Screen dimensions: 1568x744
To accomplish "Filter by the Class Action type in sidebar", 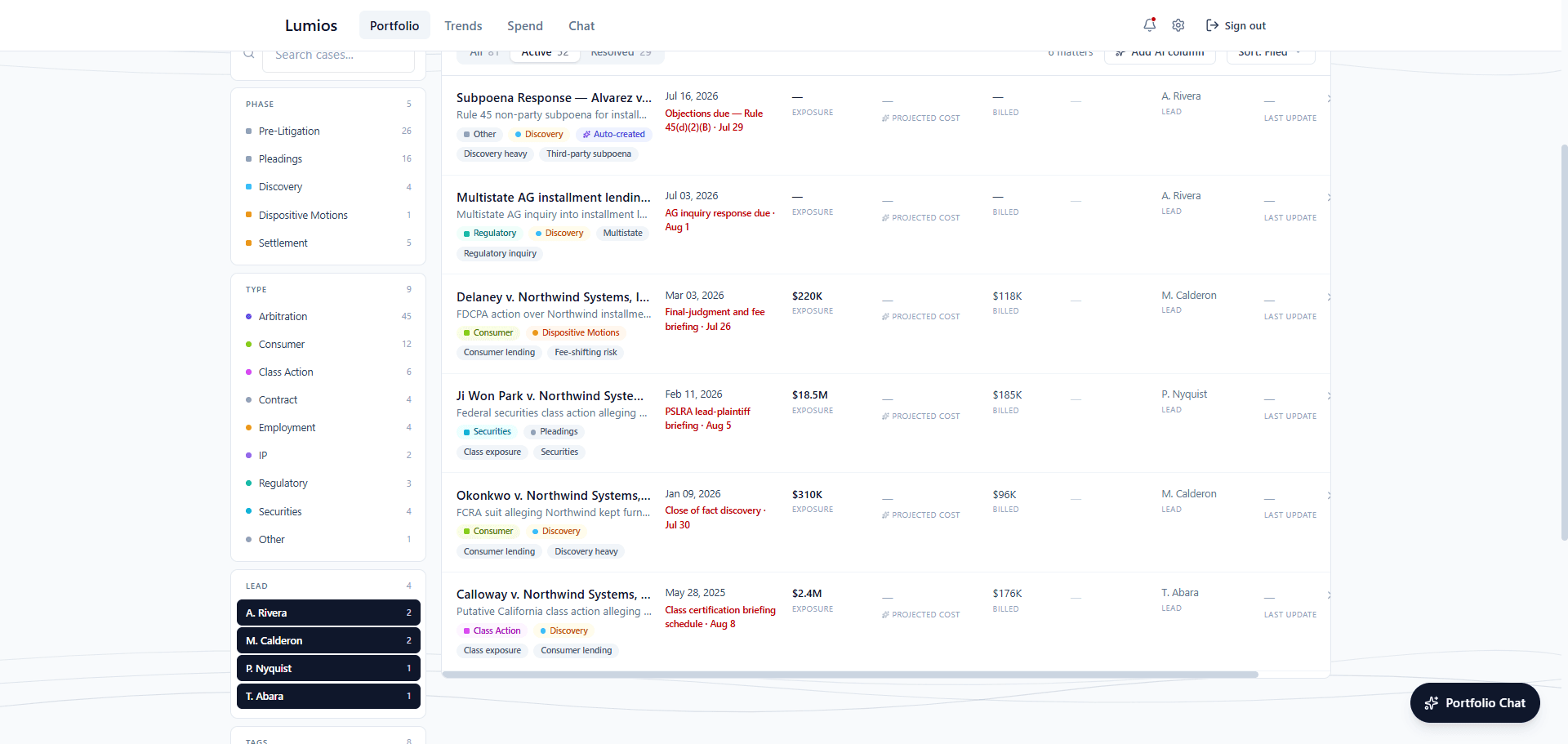I will [x=328, y=372].
